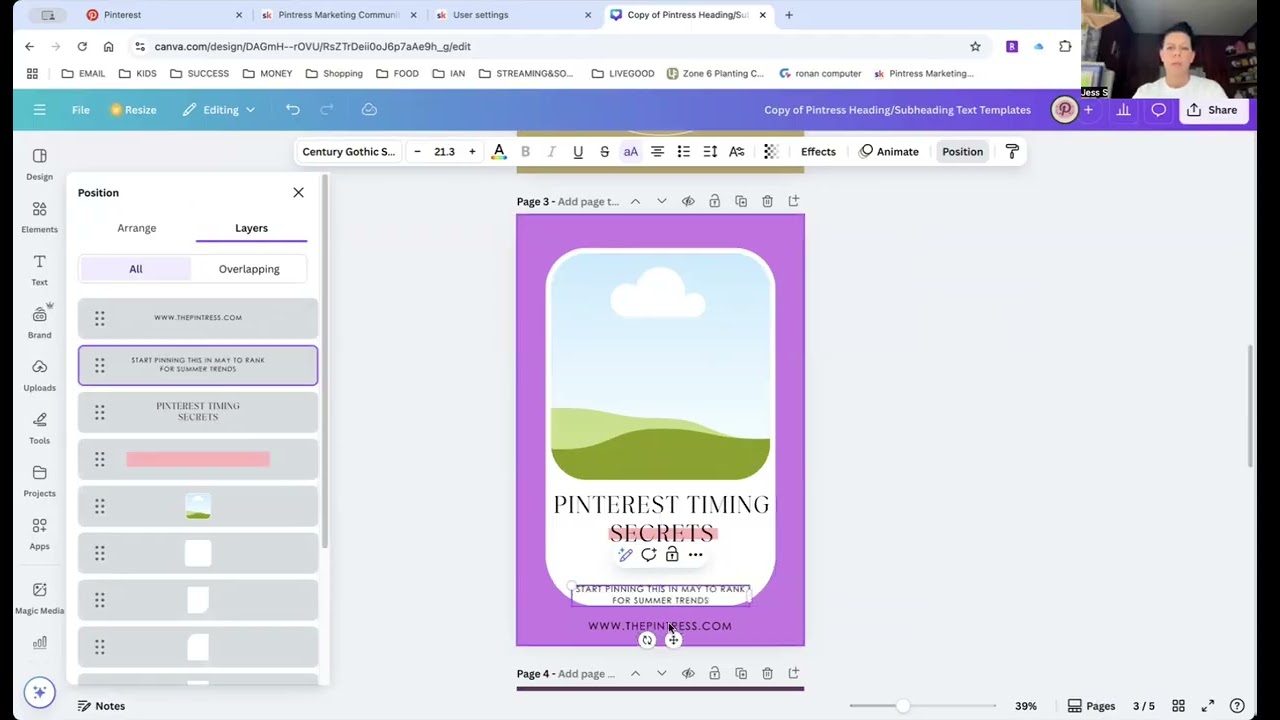Increase the font size with plus
Viewport: 1280px width, 720px height.
click(472, 152)
